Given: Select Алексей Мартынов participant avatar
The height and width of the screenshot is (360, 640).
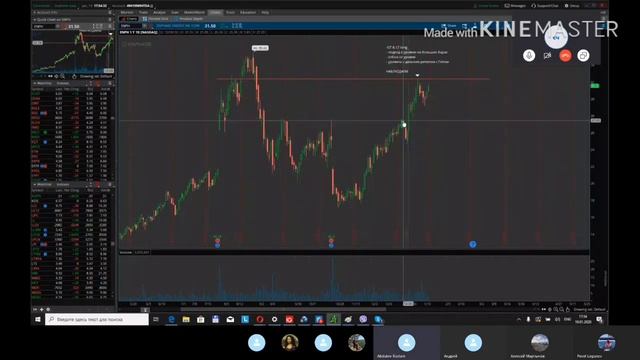Looking at the screenshot, I should pyautogui.click(x=540, y=342).
